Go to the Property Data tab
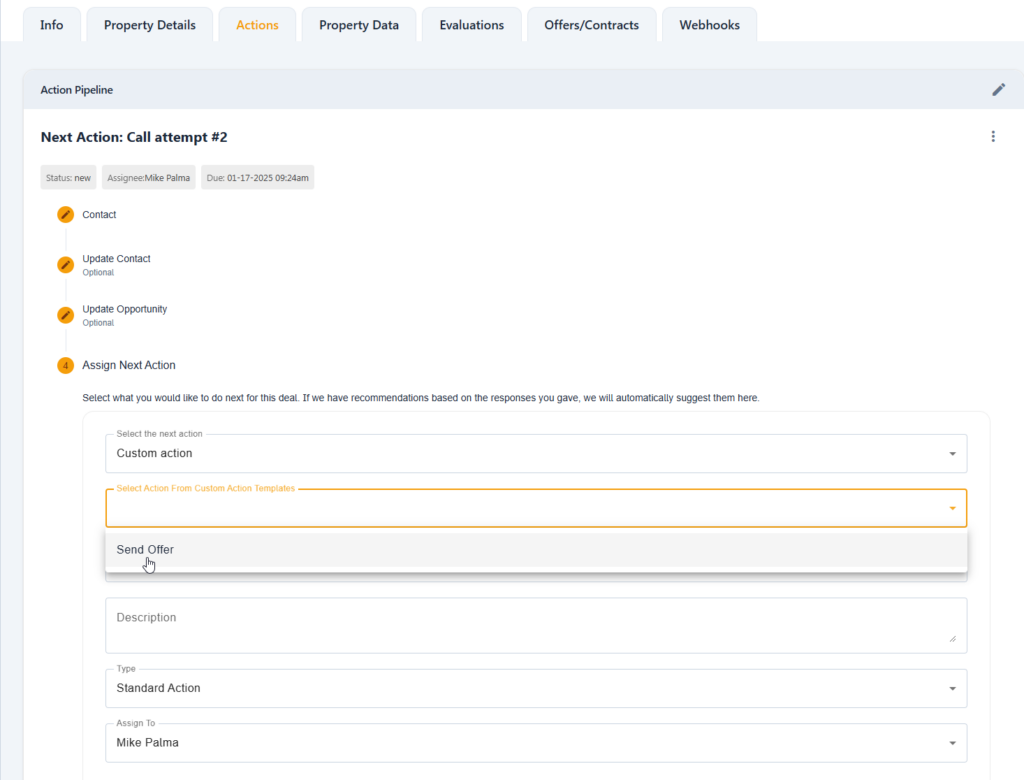 (359, 25)
